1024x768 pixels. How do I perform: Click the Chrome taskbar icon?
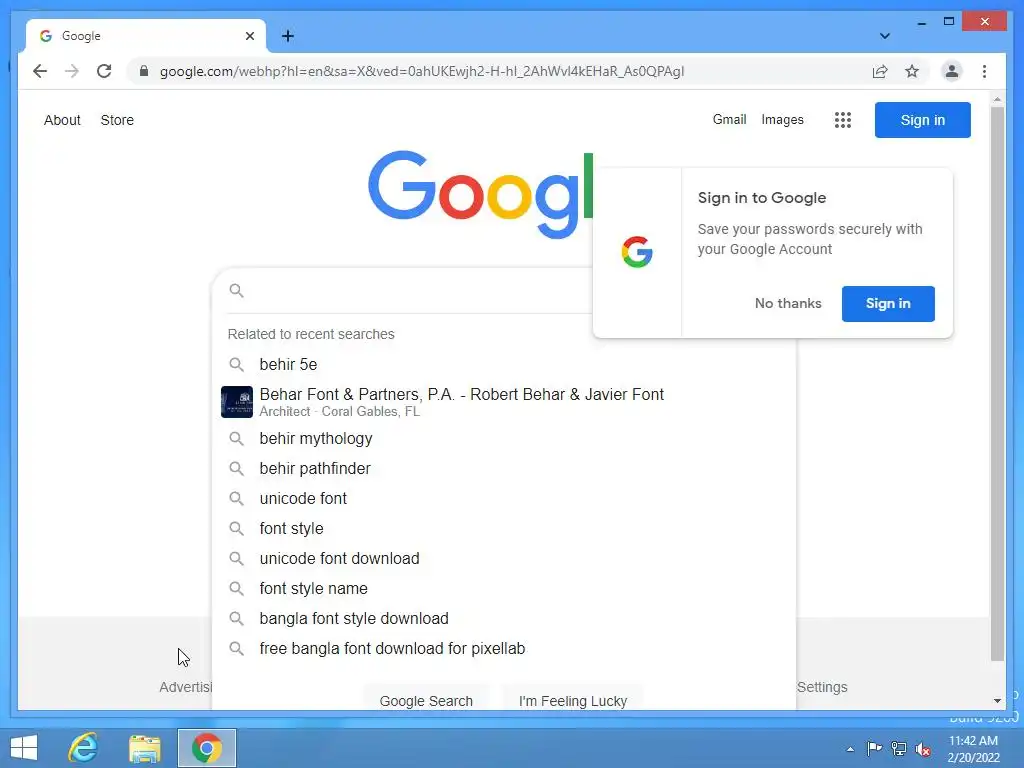coord(206,748)
